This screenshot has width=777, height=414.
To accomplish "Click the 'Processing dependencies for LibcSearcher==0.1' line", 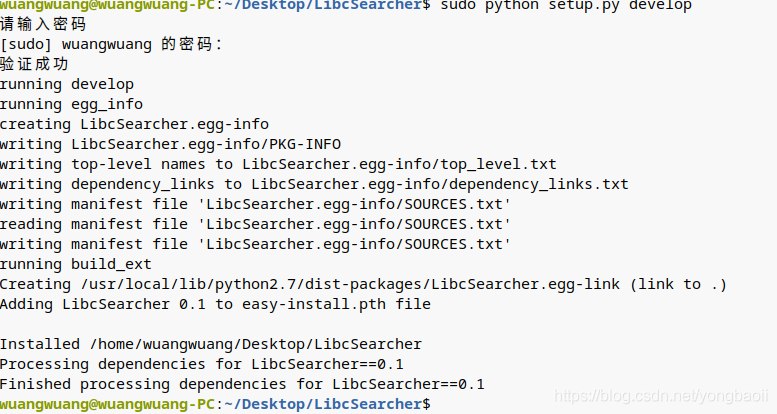I will [x=201, y=364].
